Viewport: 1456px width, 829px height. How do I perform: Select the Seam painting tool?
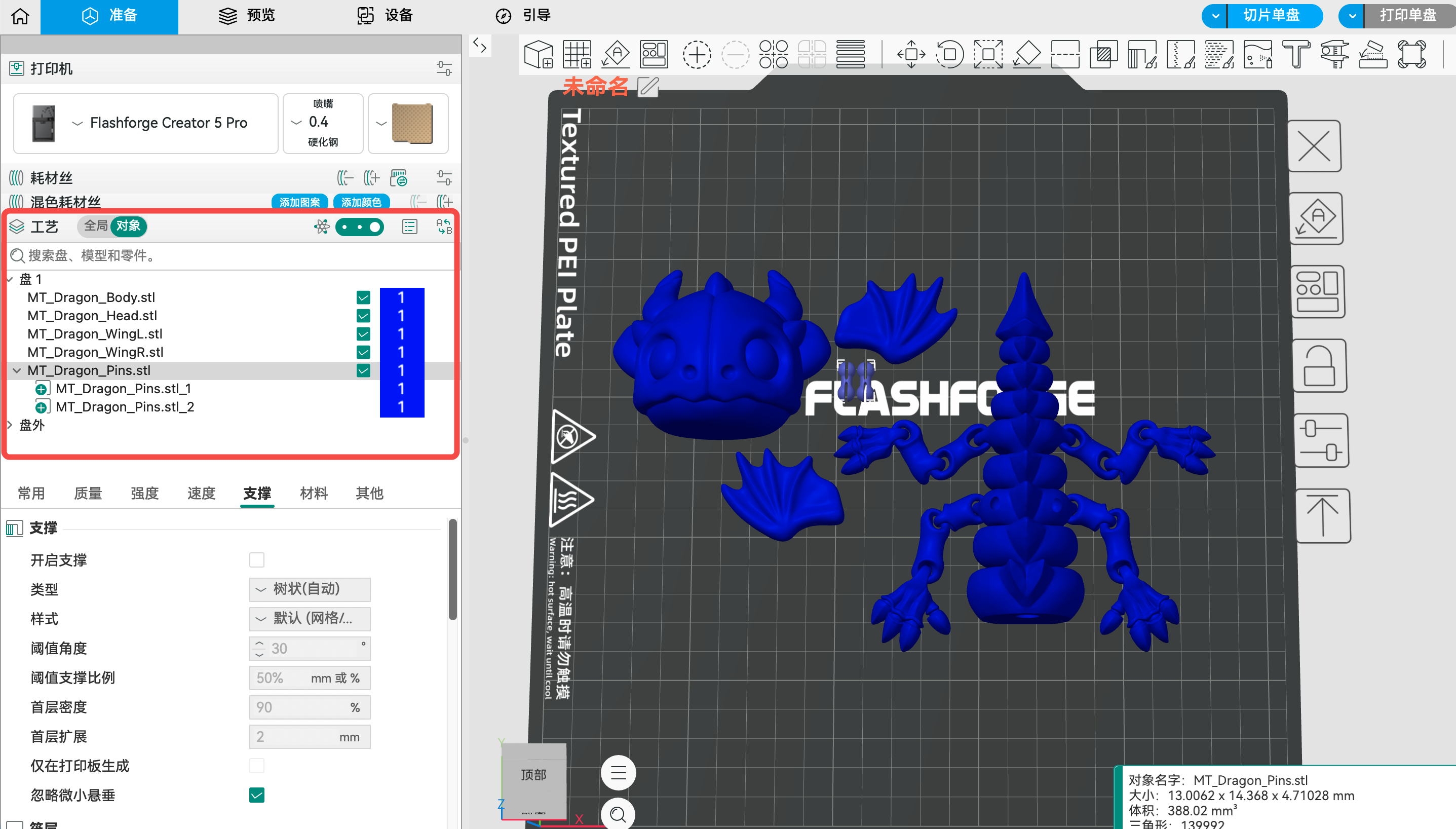(x=1180, y=55)
